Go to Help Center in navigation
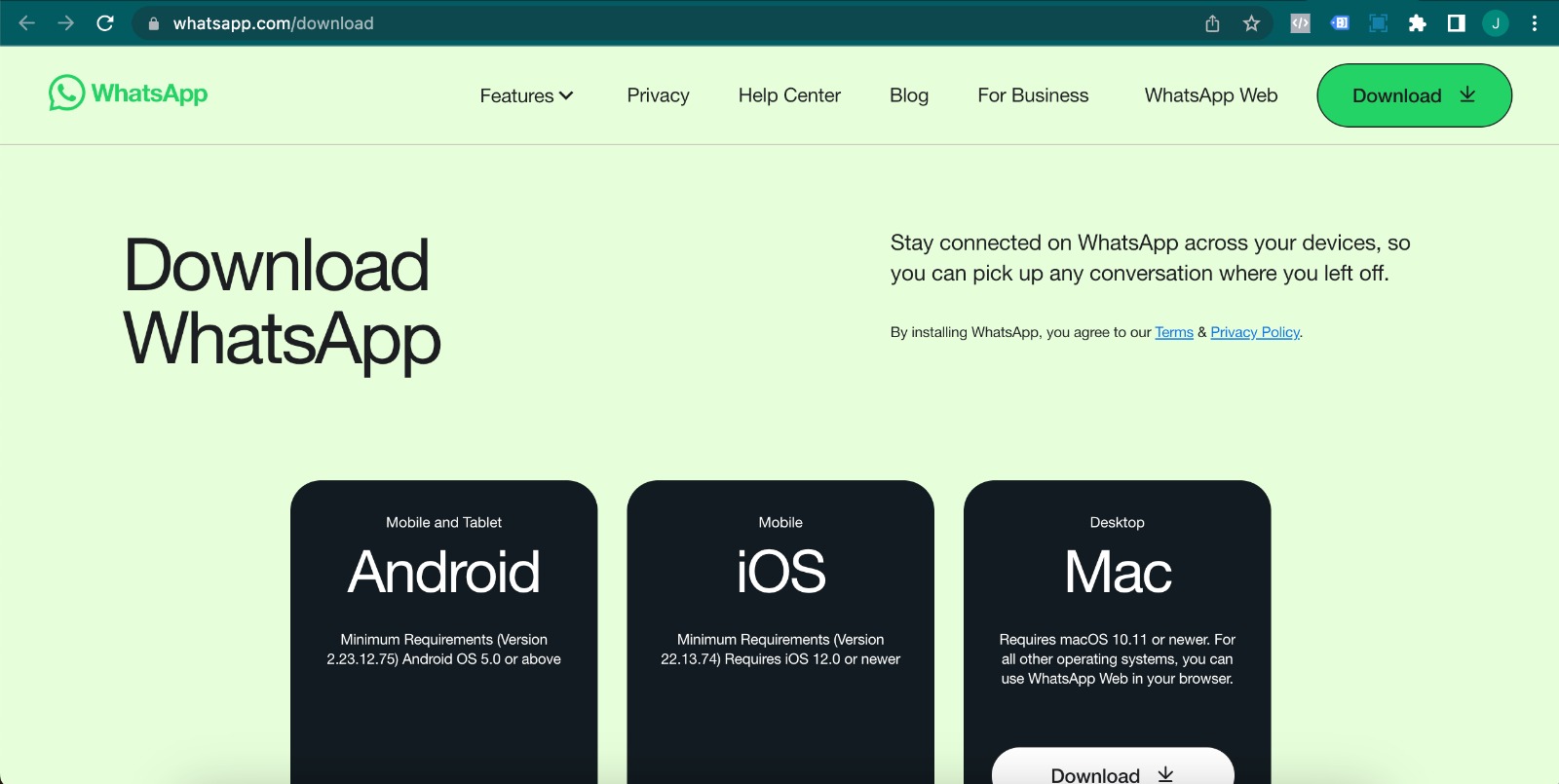The width and height of the screenshot is (1559, 784). coord(789,95)
